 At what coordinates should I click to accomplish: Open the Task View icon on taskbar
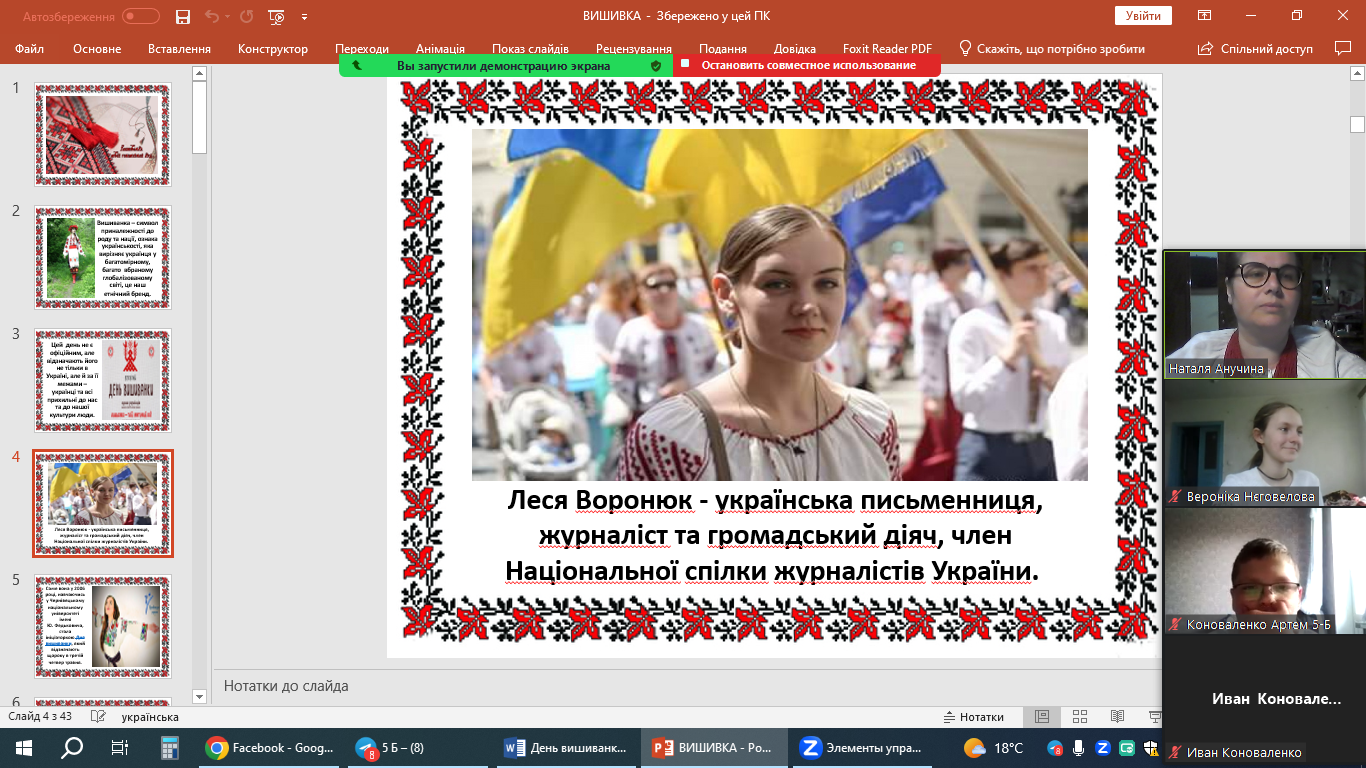point(120,748)
